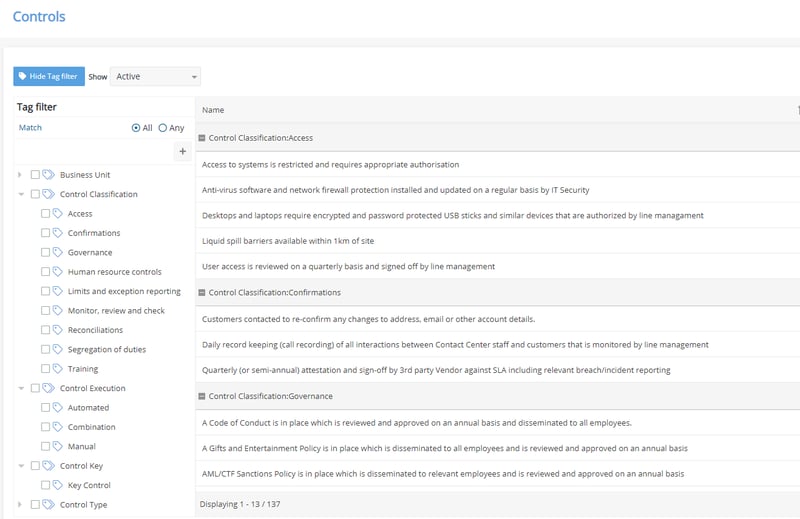This screenshot has width=800, height=519.
Task: Click the tag icon beside Key Control
Action: (57, 485)
